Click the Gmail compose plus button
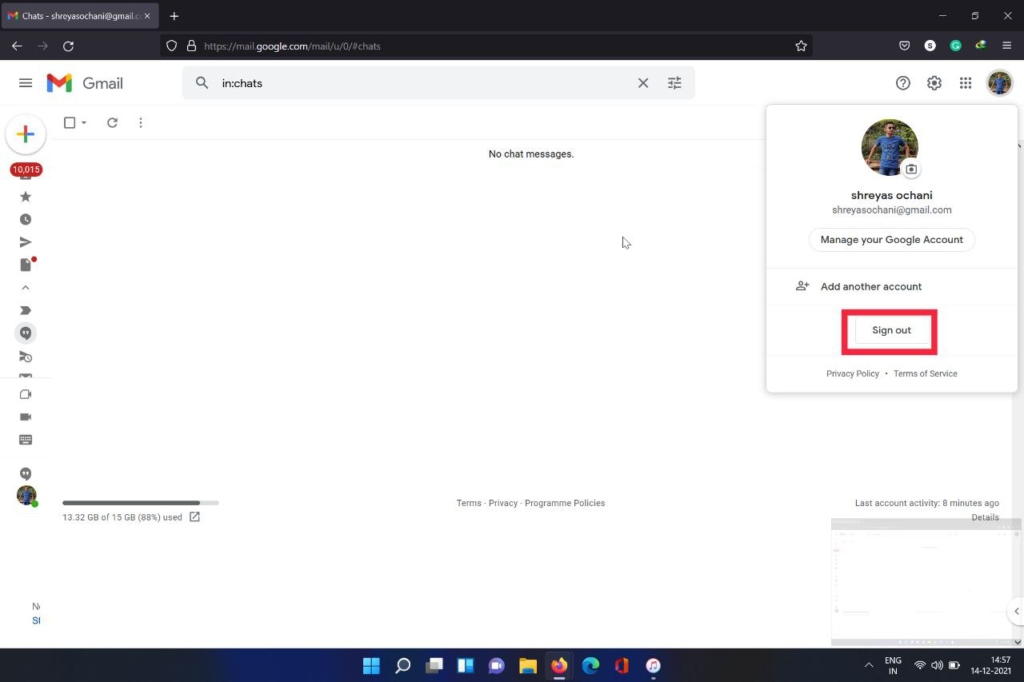Screen dimensions: 1024x682 [26, 135]
